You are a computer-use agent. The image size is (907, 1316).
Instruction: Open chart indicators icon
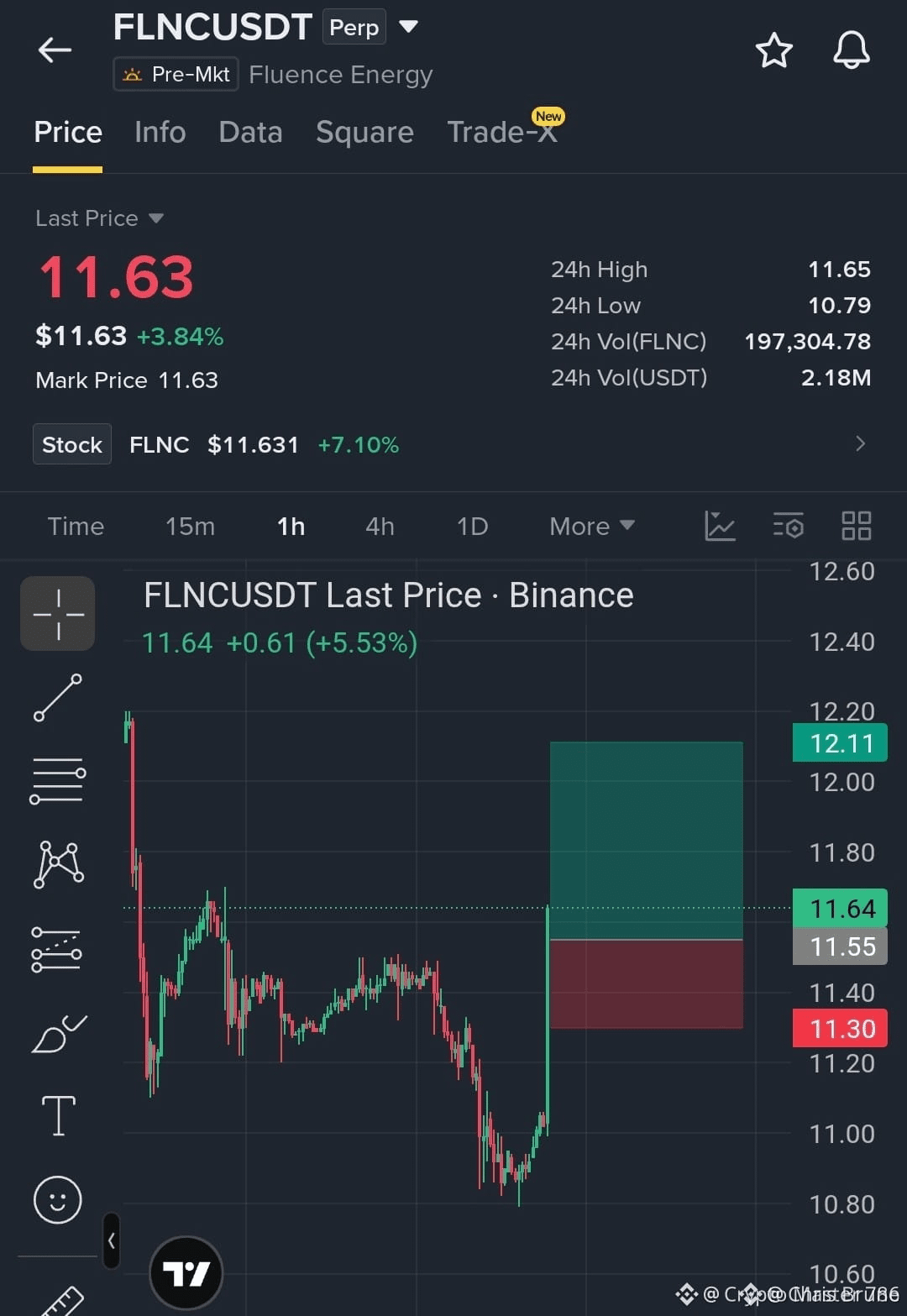point(720,527)
